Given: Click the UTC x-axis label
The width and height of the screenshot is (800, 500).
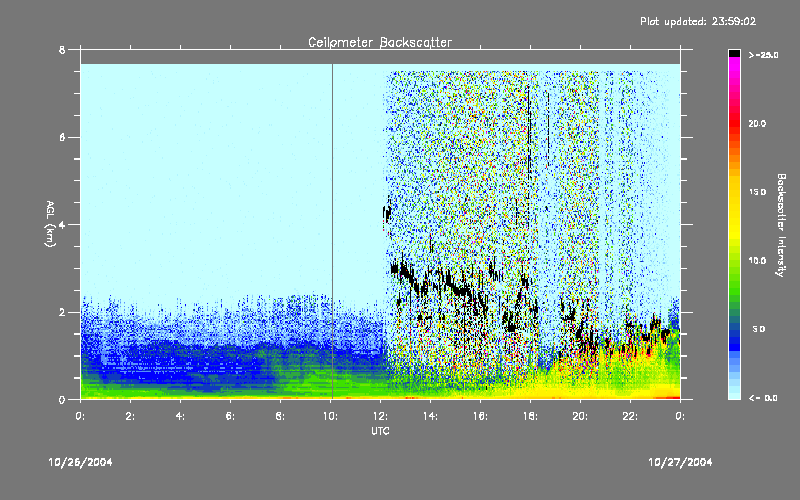Looking at the screenshot, I should [x=380, y=431].
